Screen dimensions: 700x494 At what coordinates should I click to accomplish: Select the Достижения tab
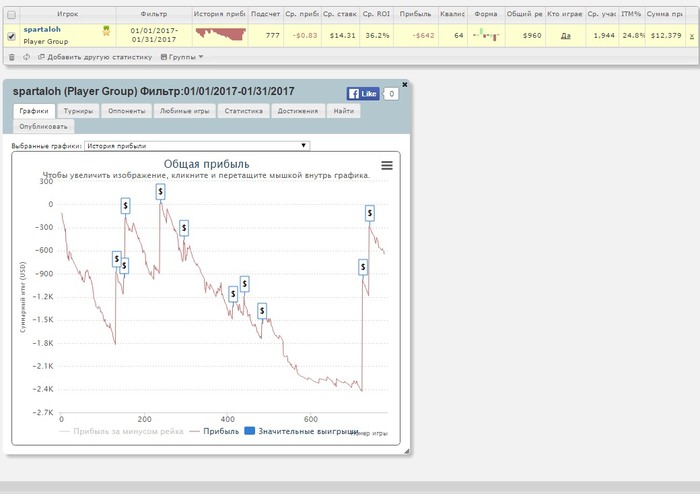(x=298, y=111)
